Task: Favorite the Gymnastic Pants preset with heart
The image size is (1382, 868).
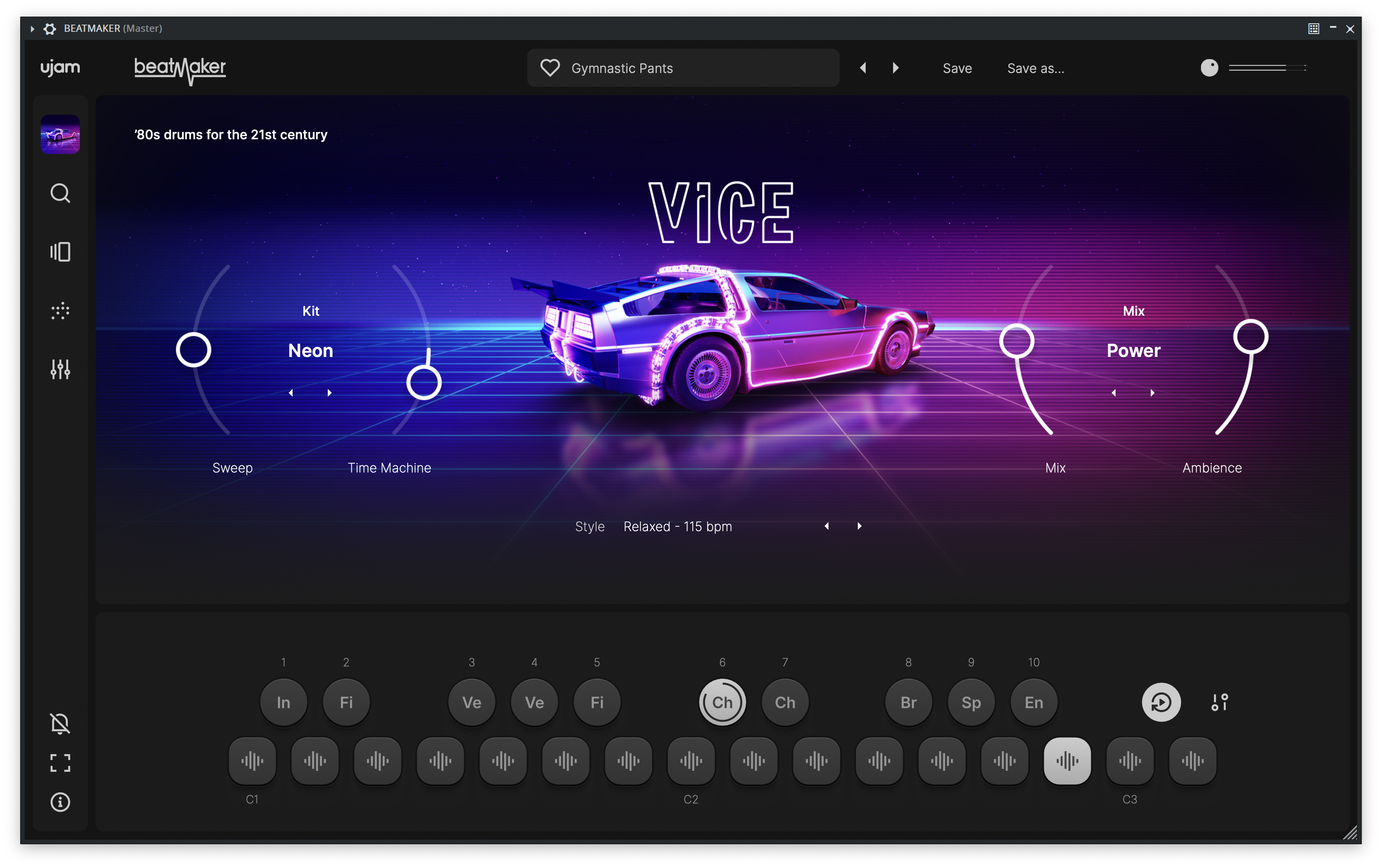Action: click(550, 68)
